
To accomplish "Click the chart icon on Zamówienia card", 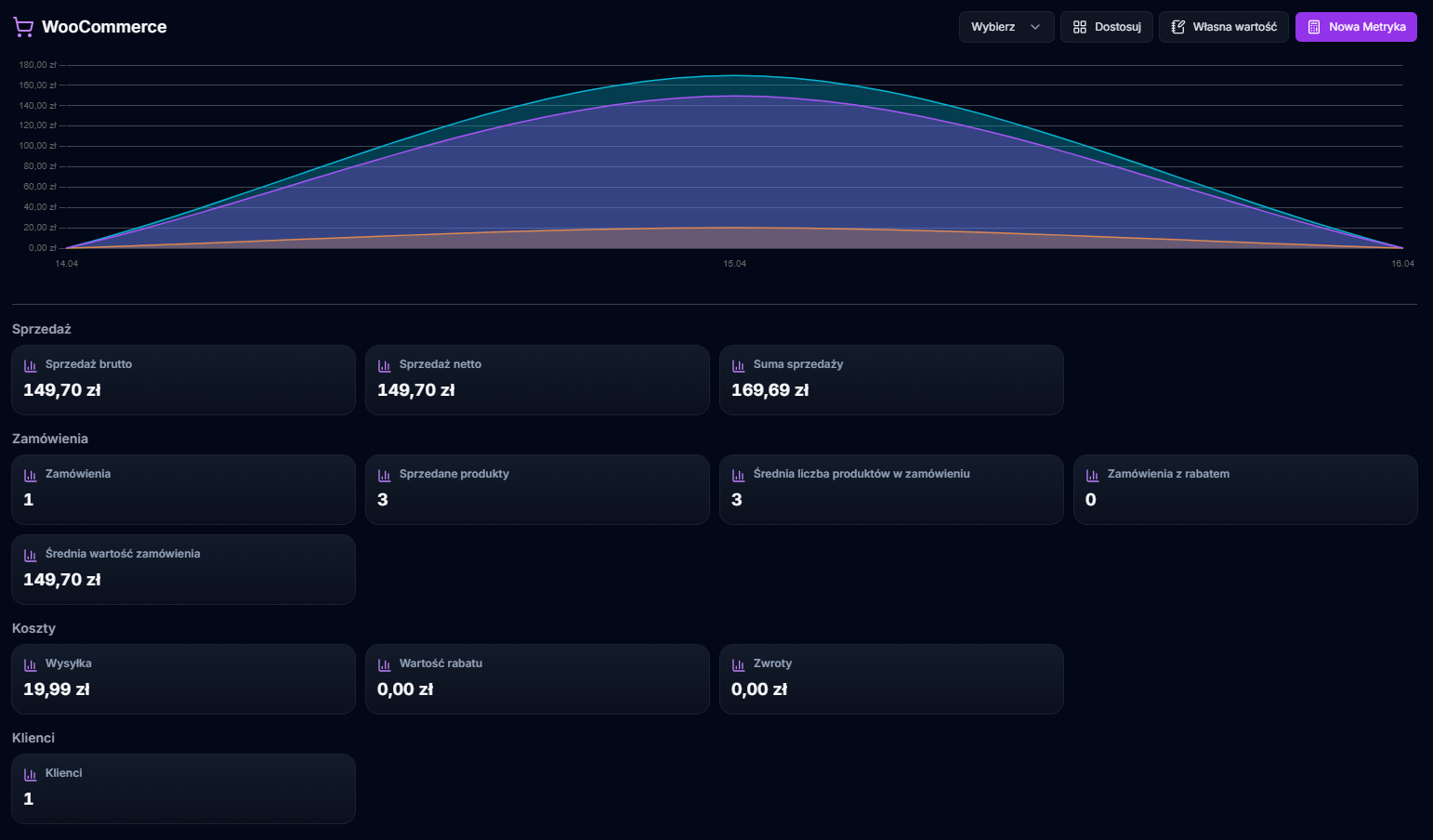I will (x=31, y=474).
